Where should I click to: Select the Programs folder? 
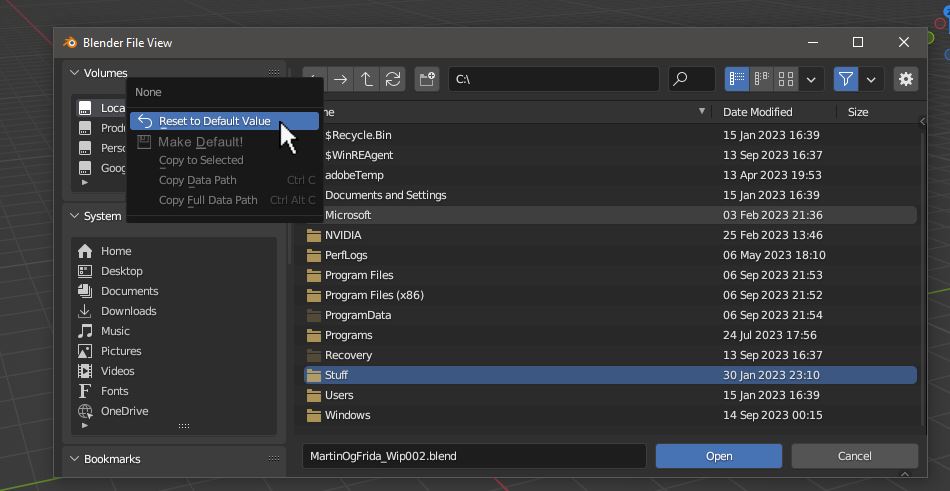coord(610,335)
